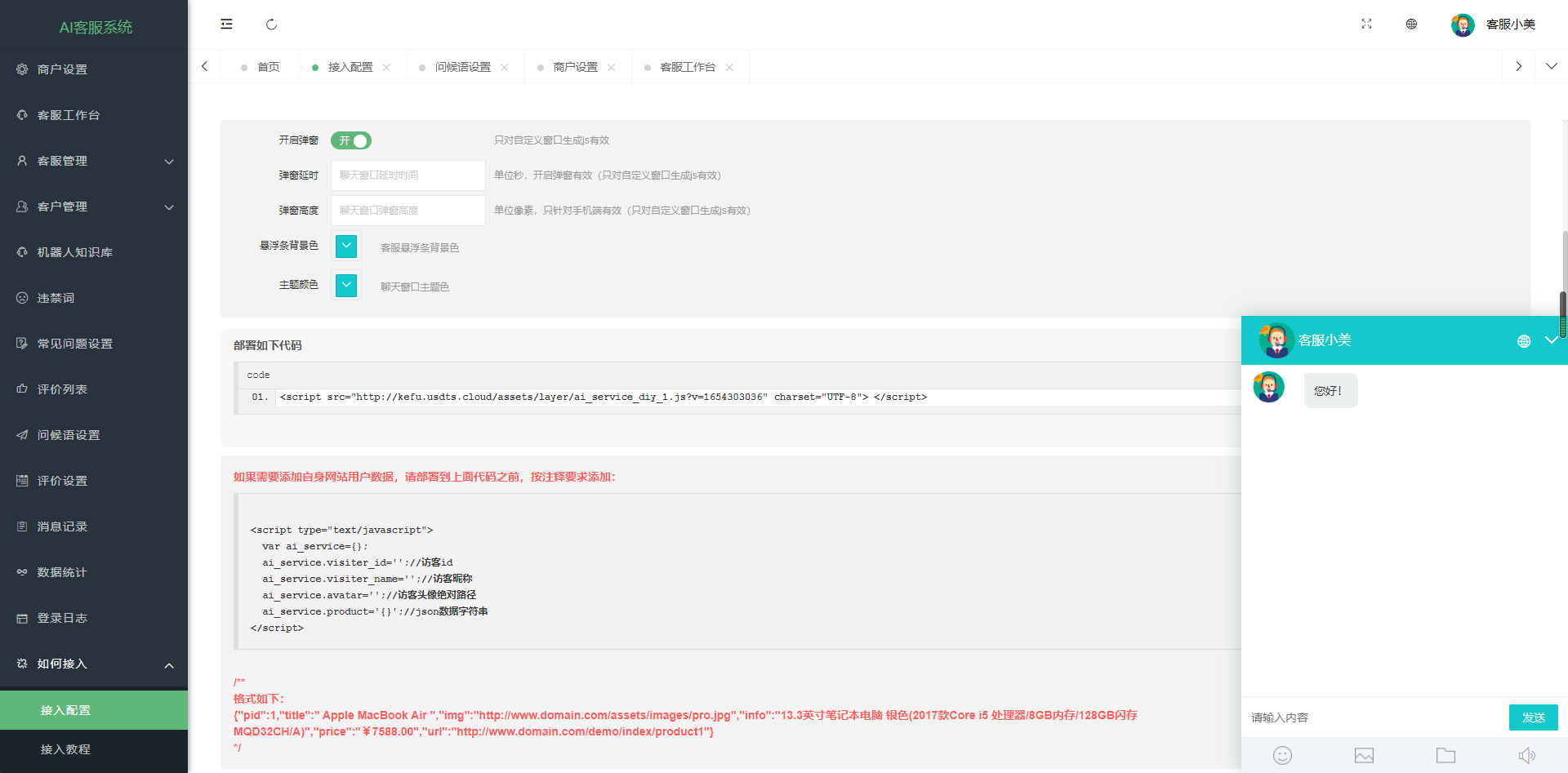The image size is (1568, 773).
Task: Click the sound speaker icon in chat
Action: click(1526, 755)
